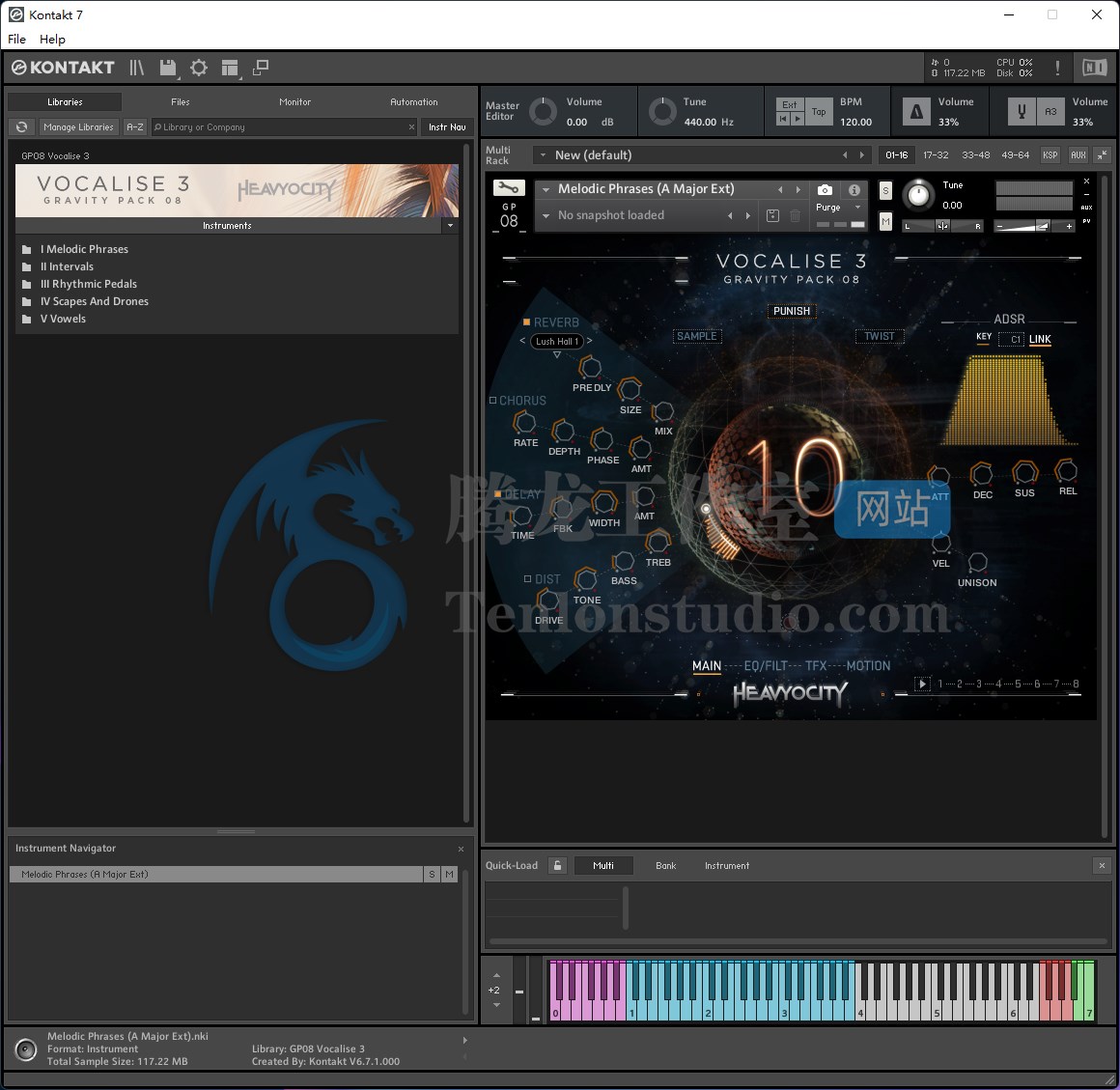
Task: Open the EQ/FILT page tab
Action: (x=765, y=666)
